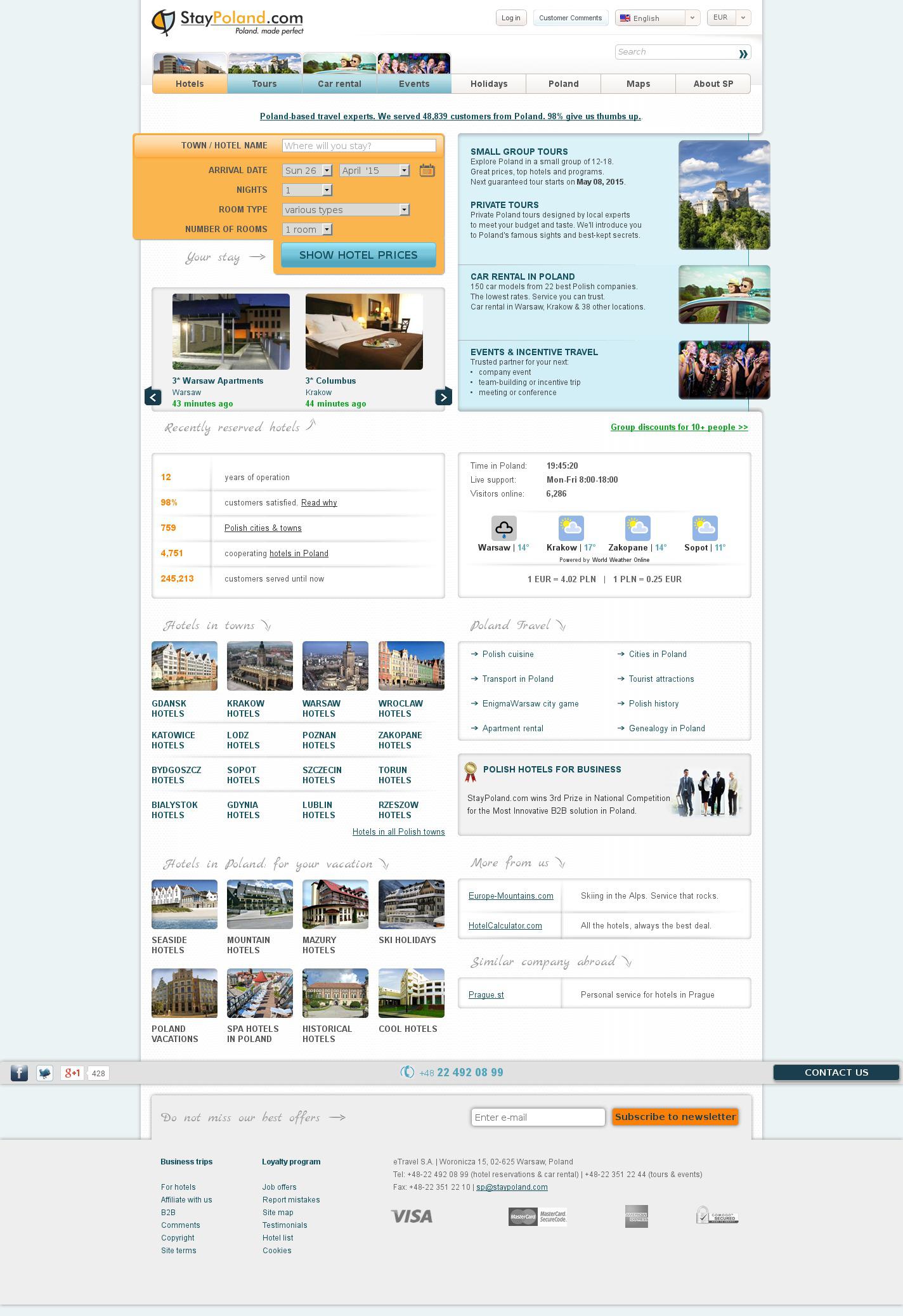Open the Car rental tab
Viewport: 903px width, 1316px height.
tap(339, 83)
